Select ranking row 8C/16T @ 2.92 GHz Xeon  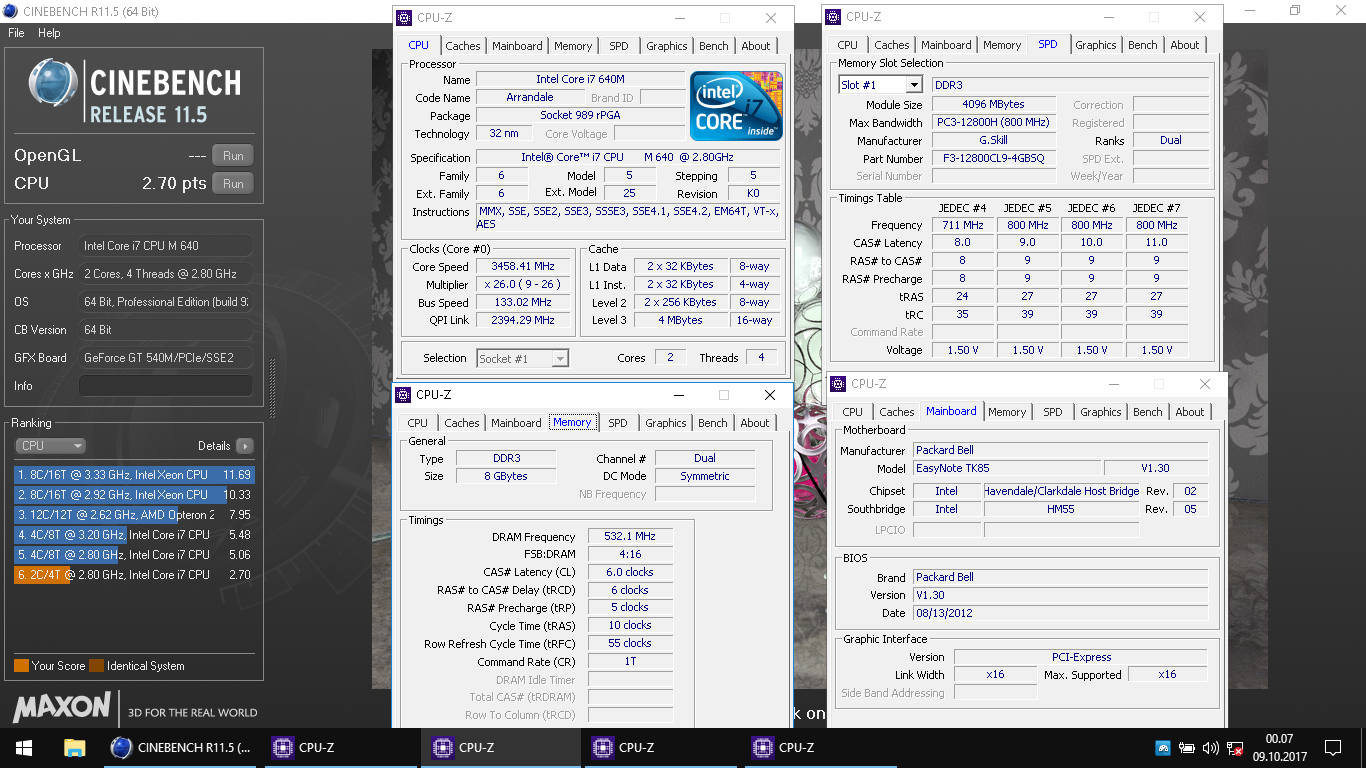(134, 495)
